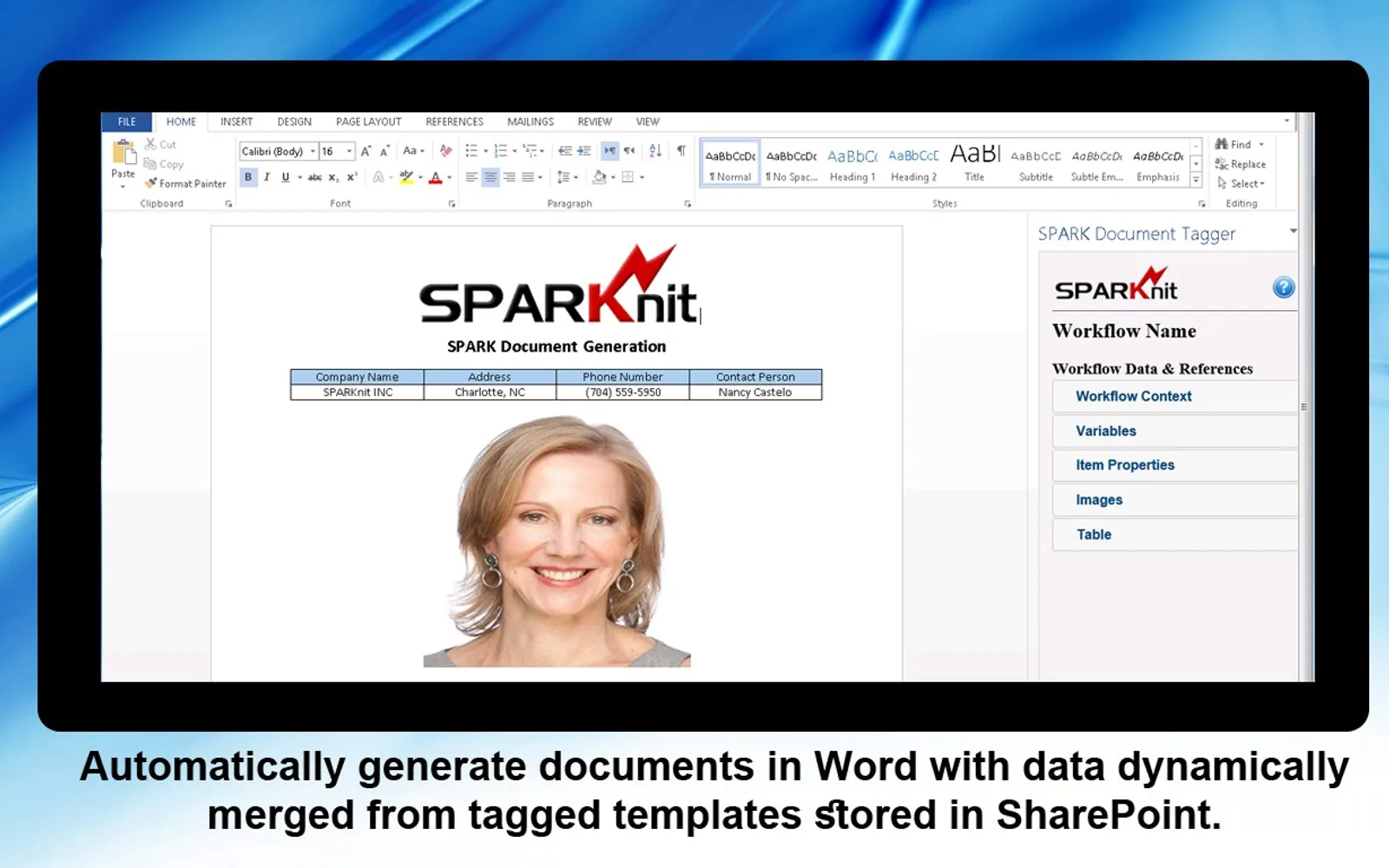
Task: Increase the paragraph indent
Action: [x=584, y=151]
